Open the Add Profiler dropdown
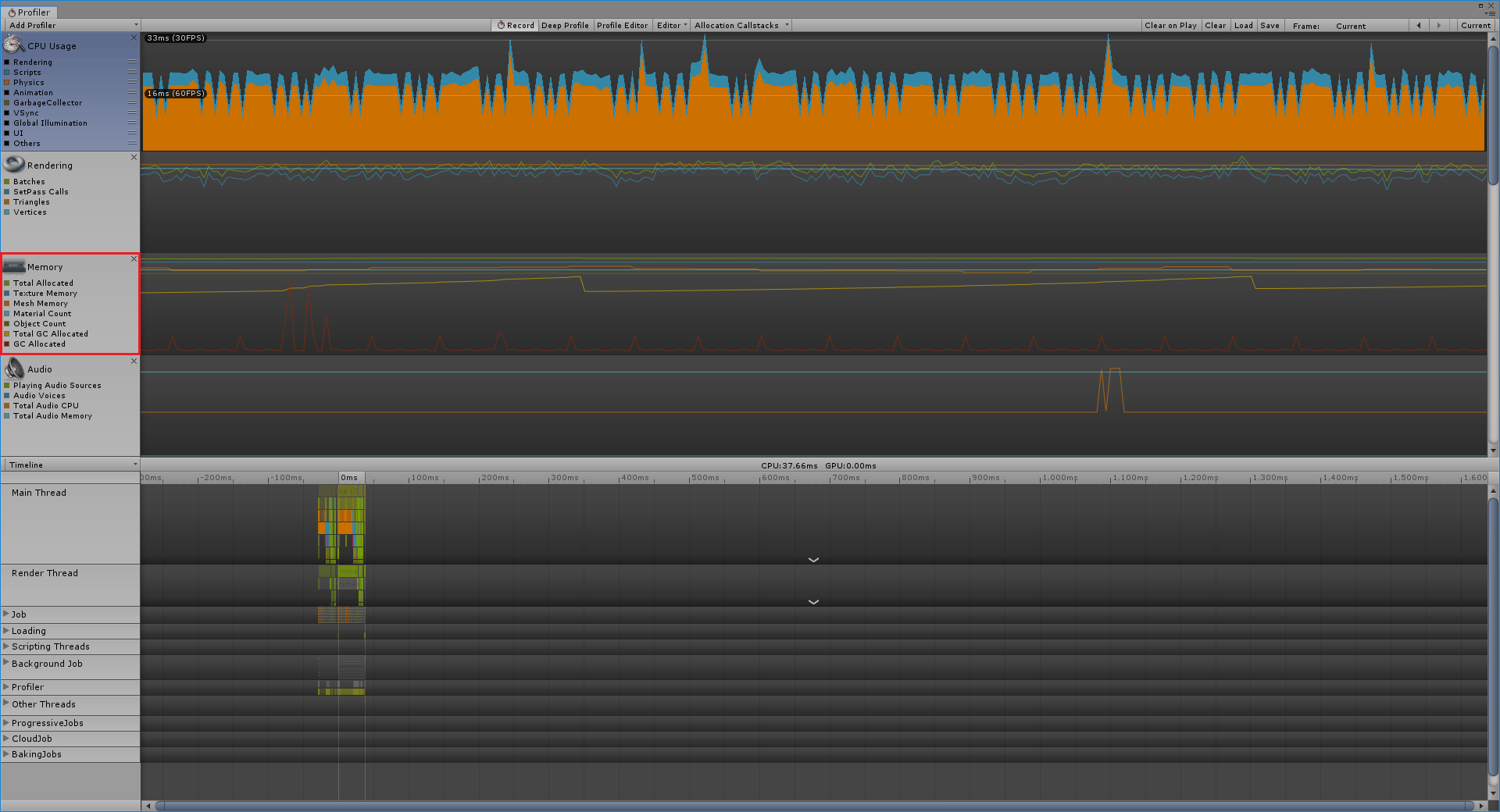 point(70,26)
